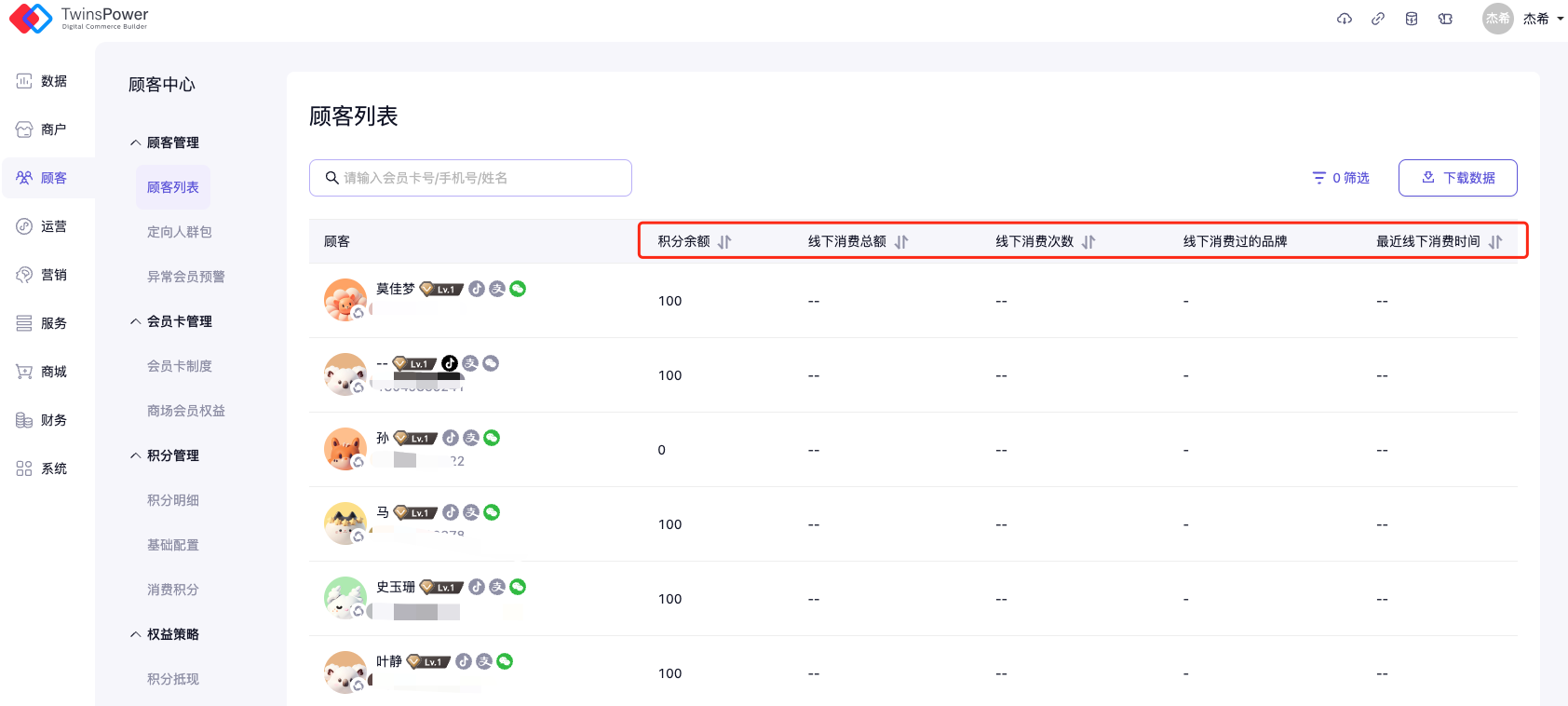Click the cloud download icon in the top bar
The width and height of the screenshot is (1568, 706).
1344,19
